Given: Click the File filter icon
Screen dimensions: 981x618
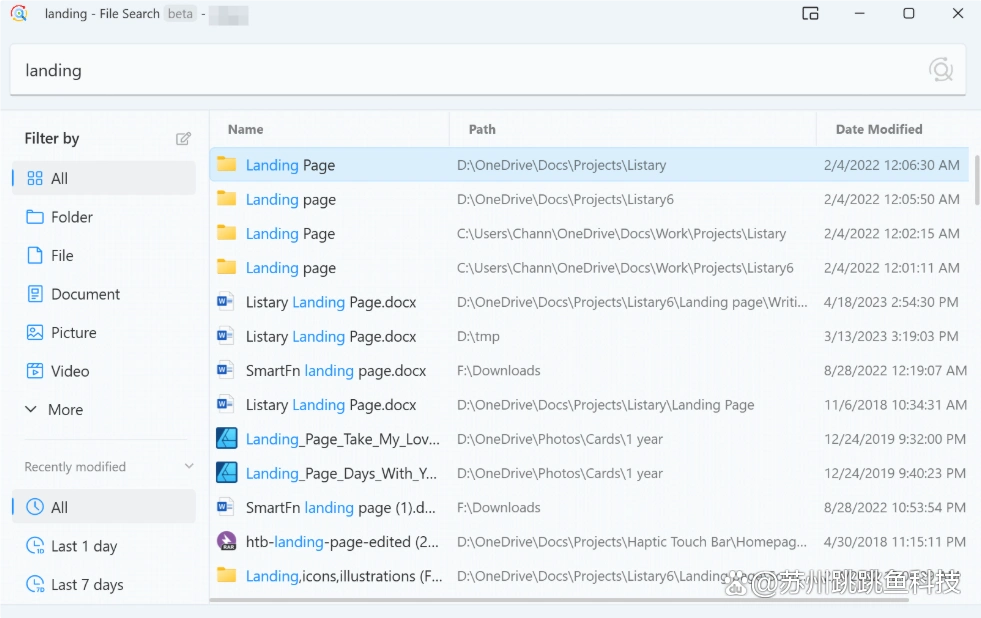Looking at the screenshot, I should coord(35,255).
